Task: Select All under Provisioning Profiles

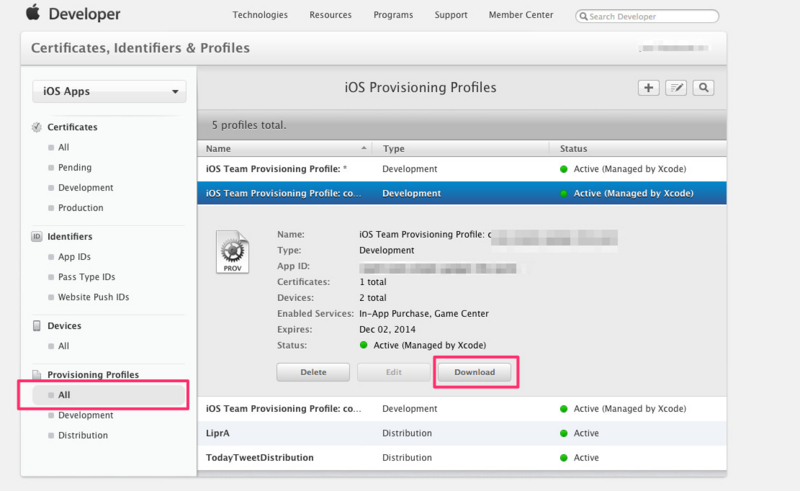Action: point(108,395)
